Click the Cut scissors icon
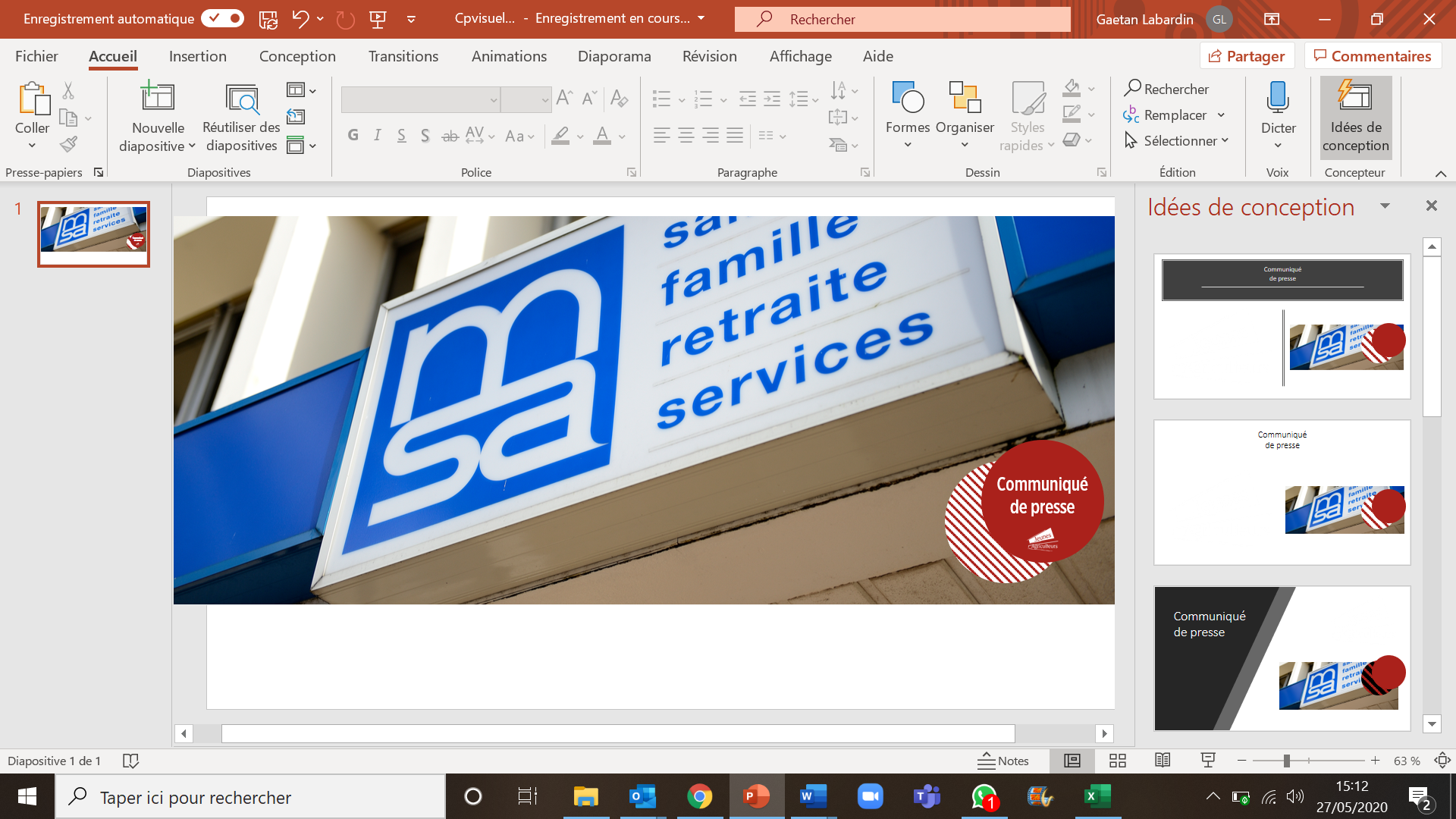Screen dimensions: 1456x819 (68, 91)
